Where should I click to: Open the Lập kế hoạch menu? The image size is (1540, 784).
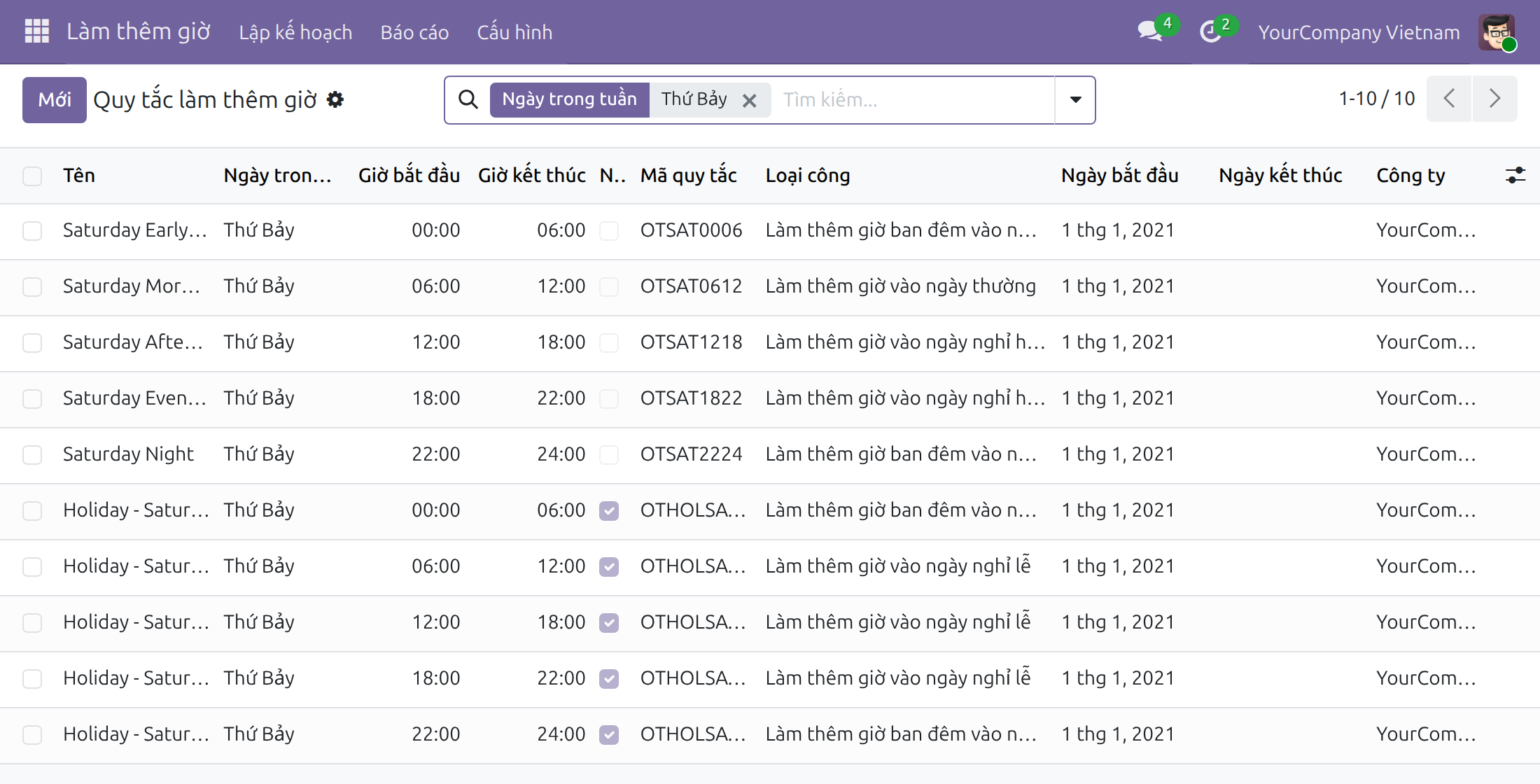(295, 32)
